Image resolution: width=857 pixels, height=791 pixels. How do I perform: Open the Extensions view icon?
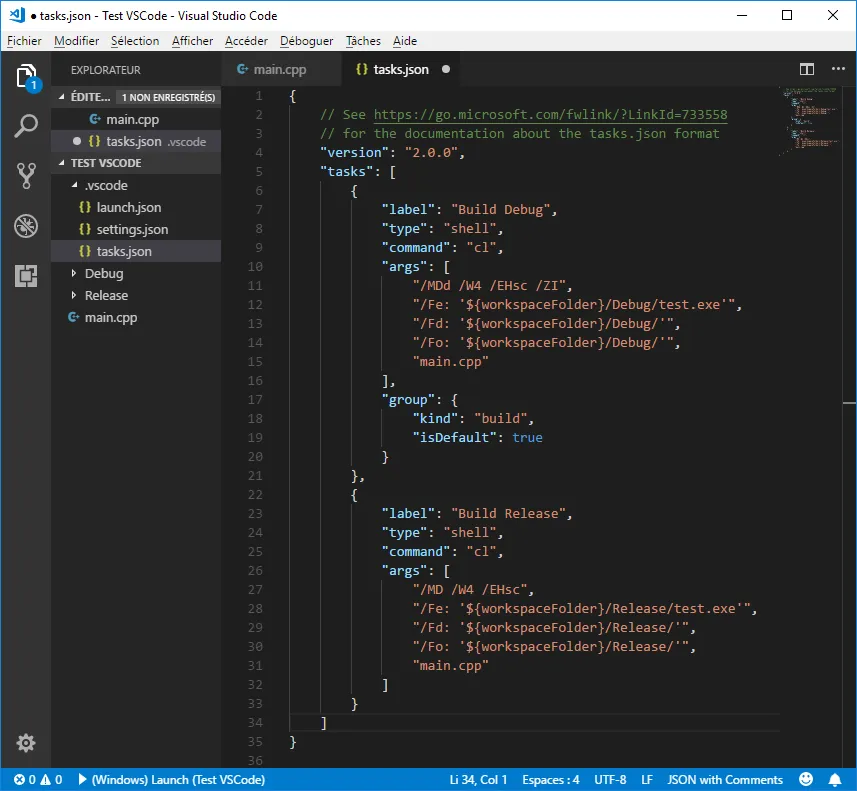26,276
